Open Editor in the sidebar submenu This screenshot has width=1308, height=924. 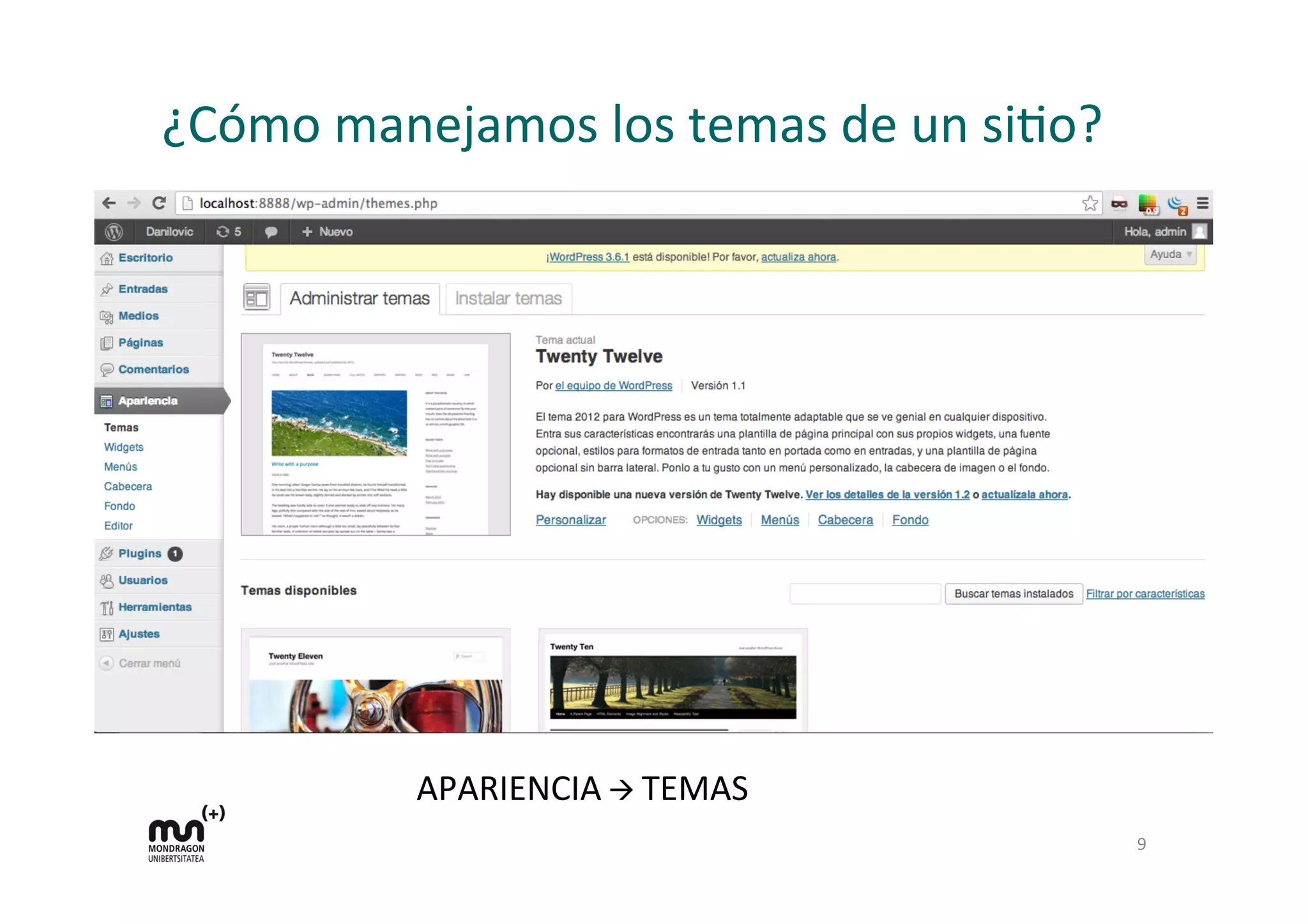tap(119, 526)
